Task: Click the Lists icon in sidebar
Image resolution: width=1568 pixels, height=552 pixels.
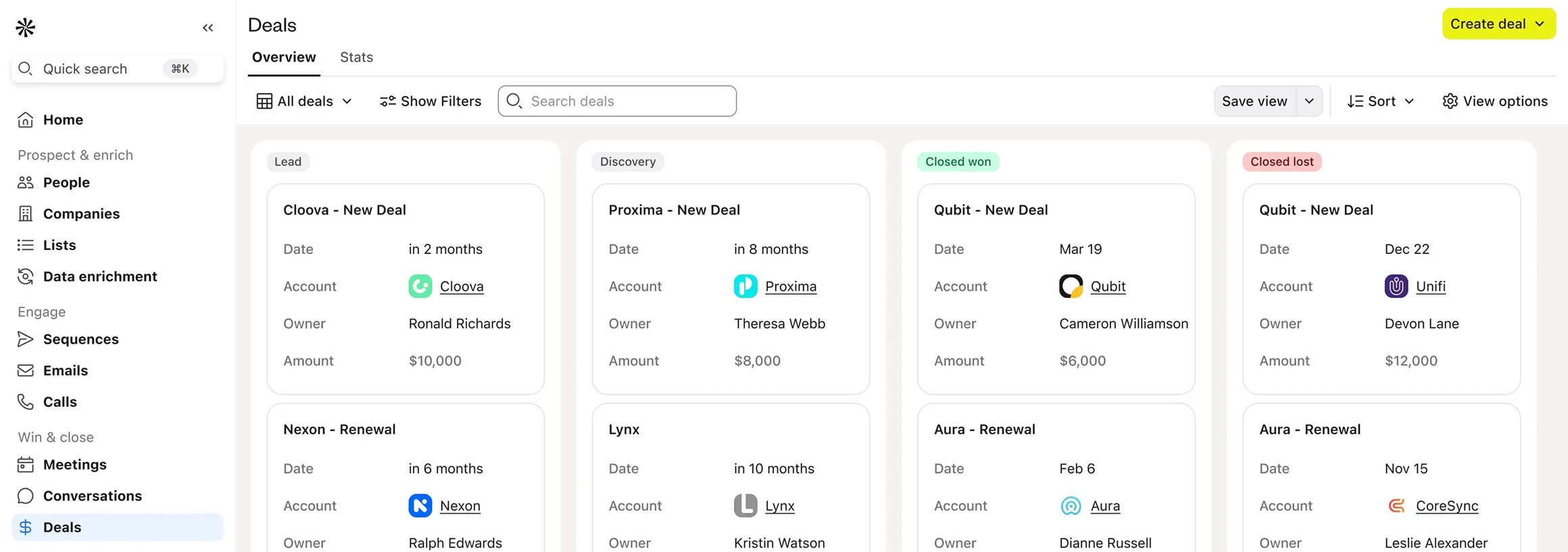Action: 26,245
